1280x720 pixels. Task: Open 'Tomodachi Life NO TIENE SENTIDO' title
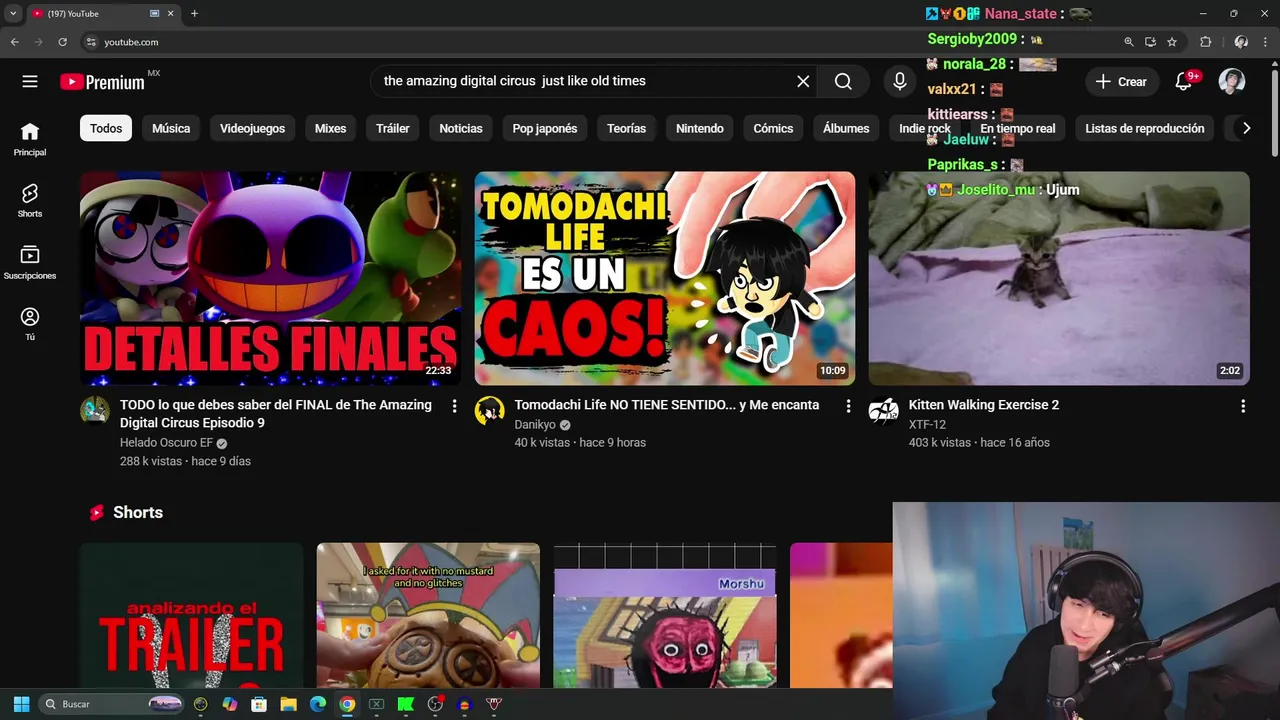tap(667, 405)
